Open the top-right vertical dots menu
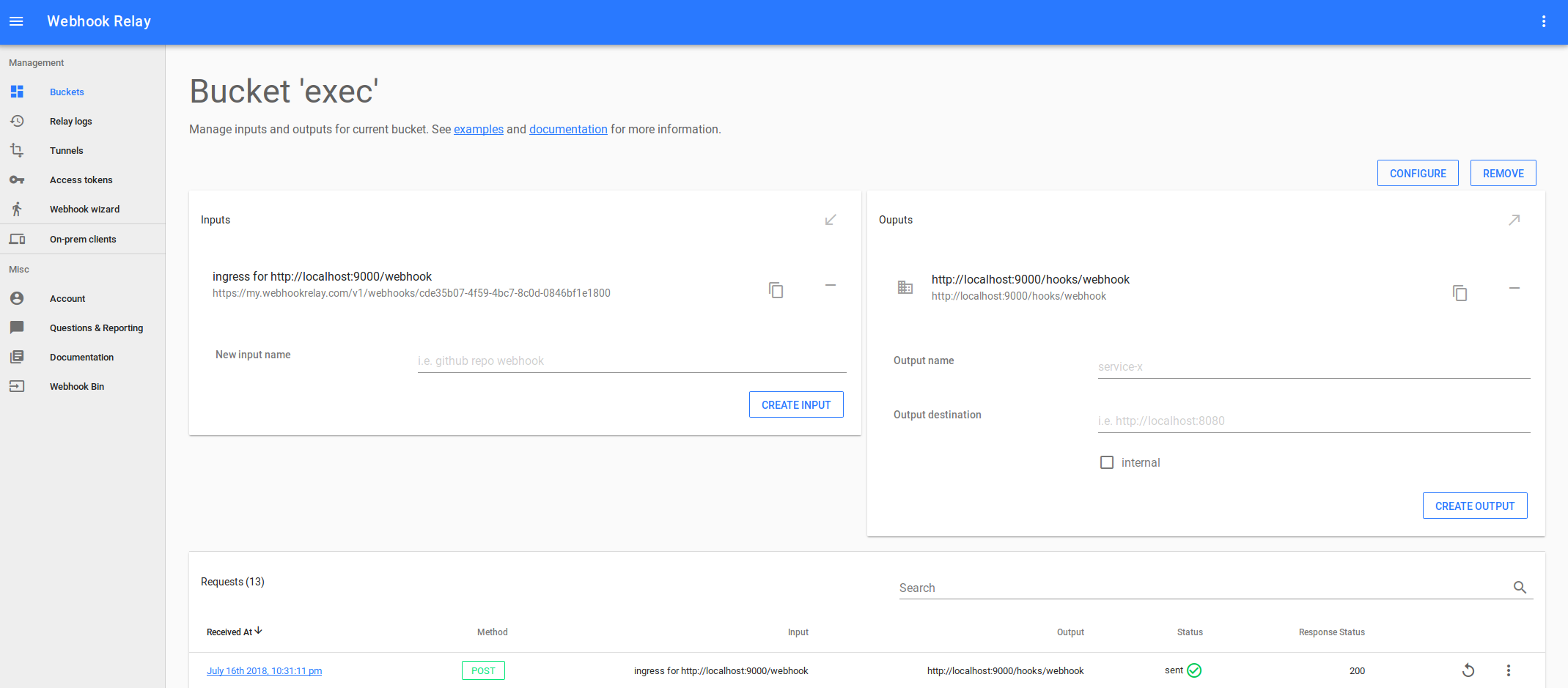Image resolution: width=1568 pixels, height=688 pixels. pyautogui.click(x=1543, y=21)
